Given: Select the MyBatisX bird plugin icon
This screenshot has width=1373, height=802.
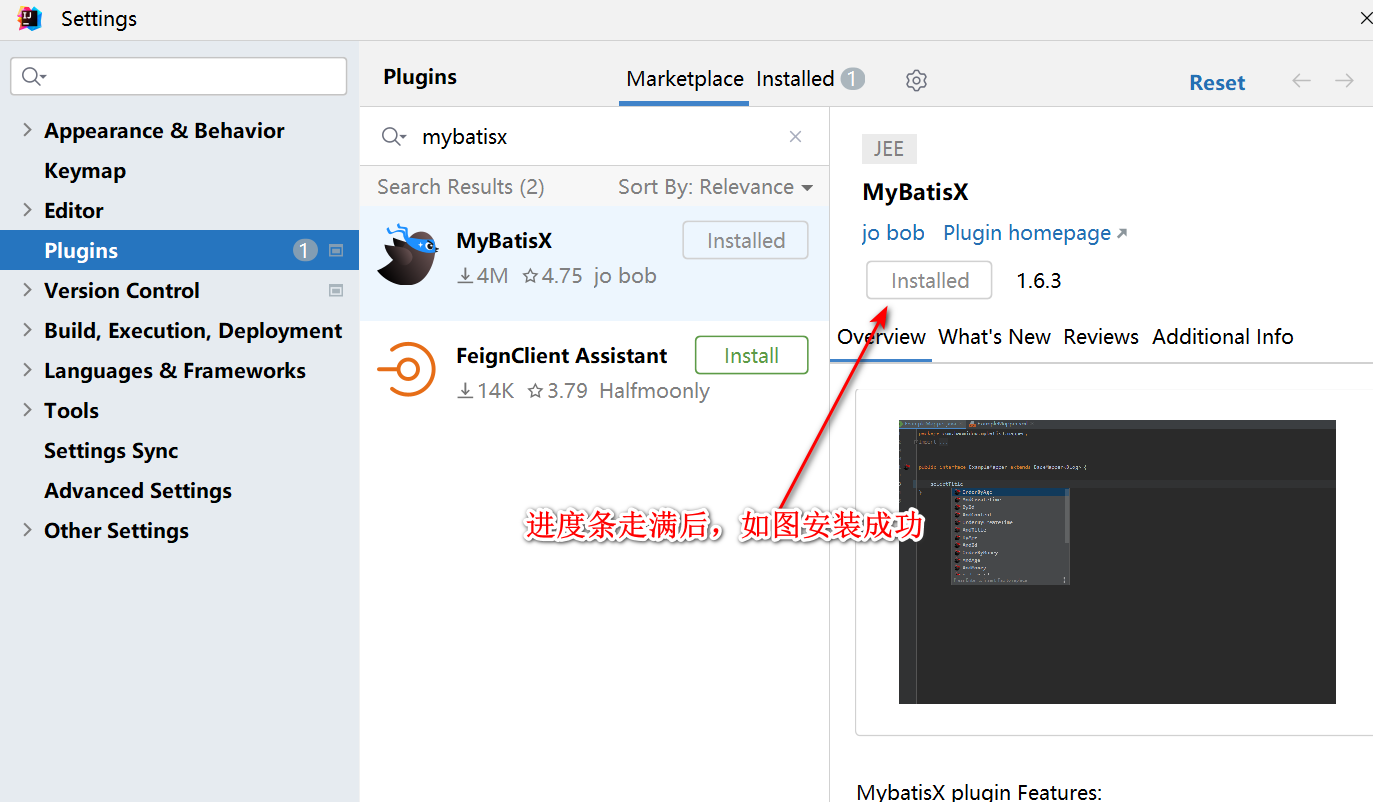Looking at the screenshot, I should (x=407, y=255).
